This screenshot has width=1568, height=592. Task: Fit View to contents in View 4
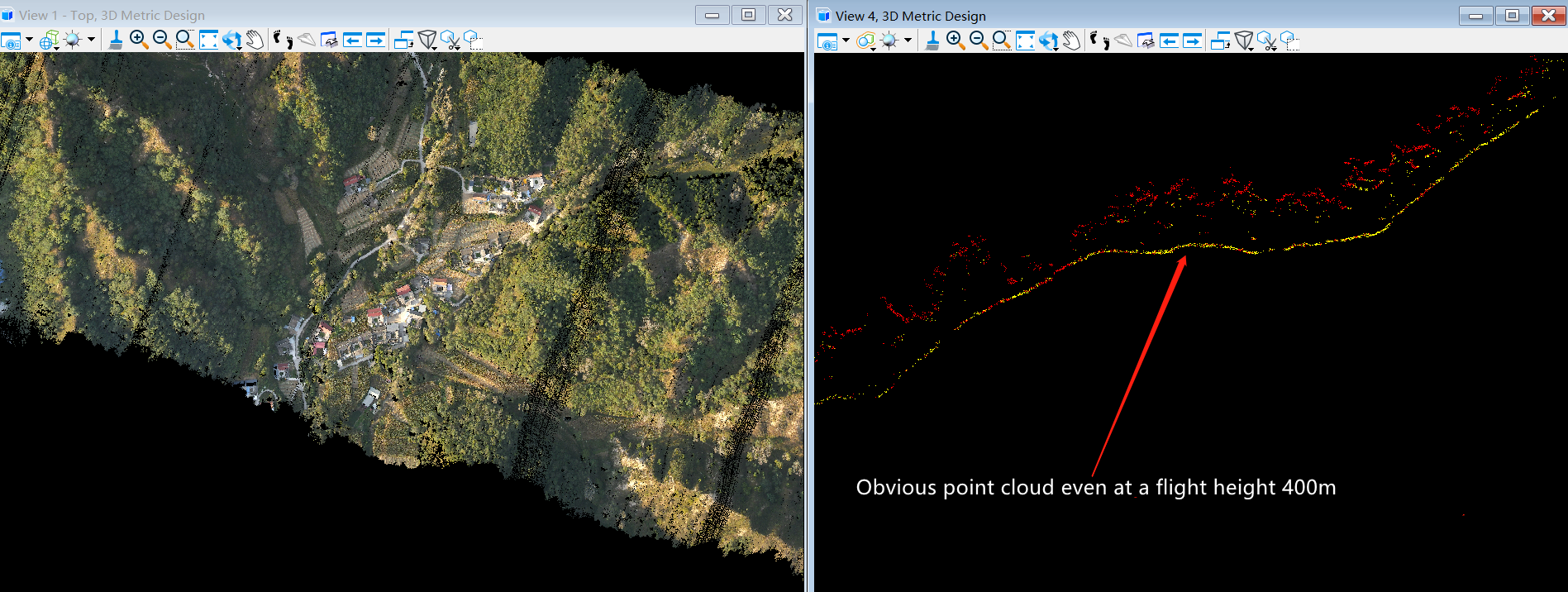tap(1025, 41)
